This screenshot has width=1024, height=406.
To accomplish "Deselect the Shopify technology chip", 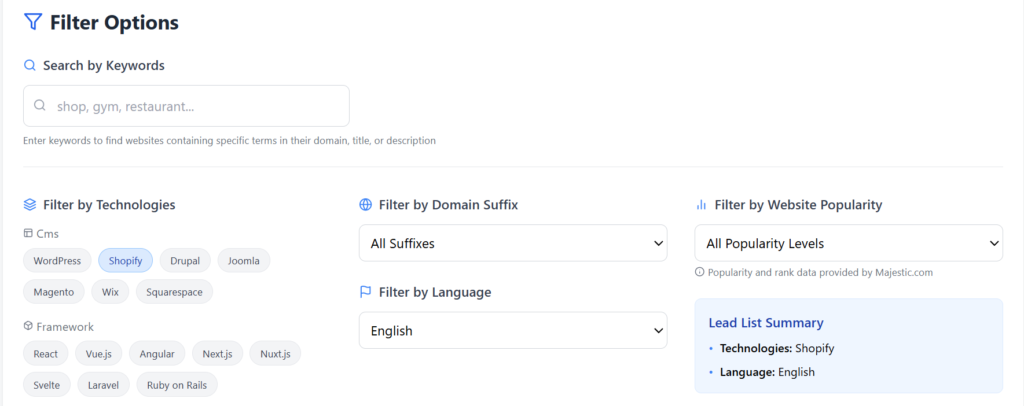I will point(125,261).
